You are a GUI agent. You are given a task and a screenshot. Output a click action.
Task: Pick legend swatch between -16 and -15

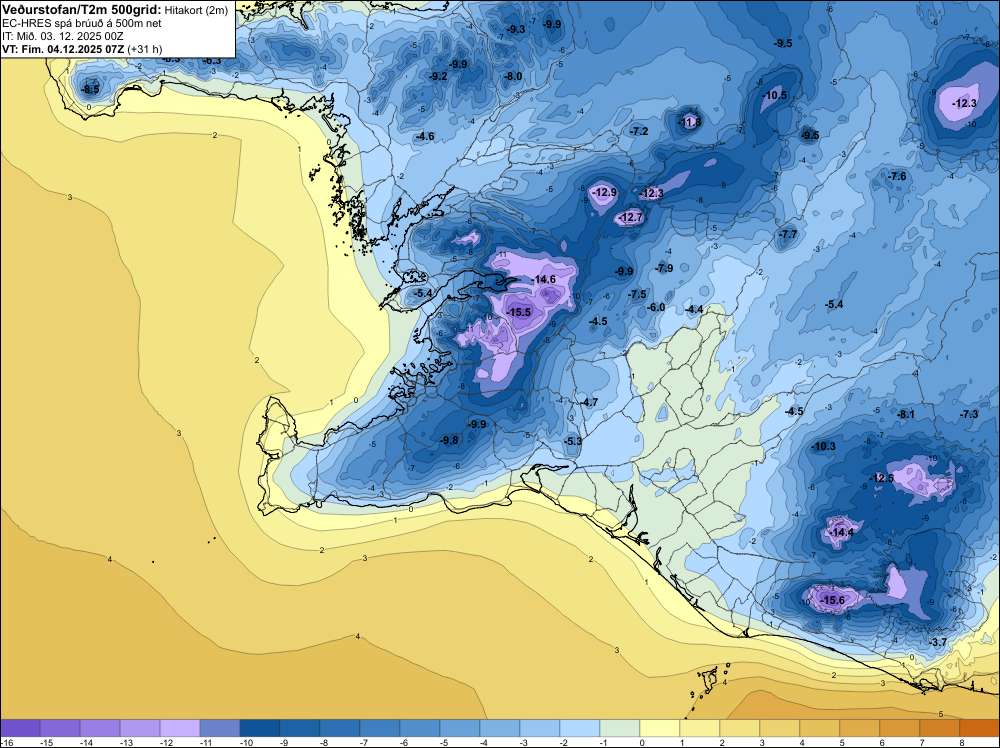point(20,727)
